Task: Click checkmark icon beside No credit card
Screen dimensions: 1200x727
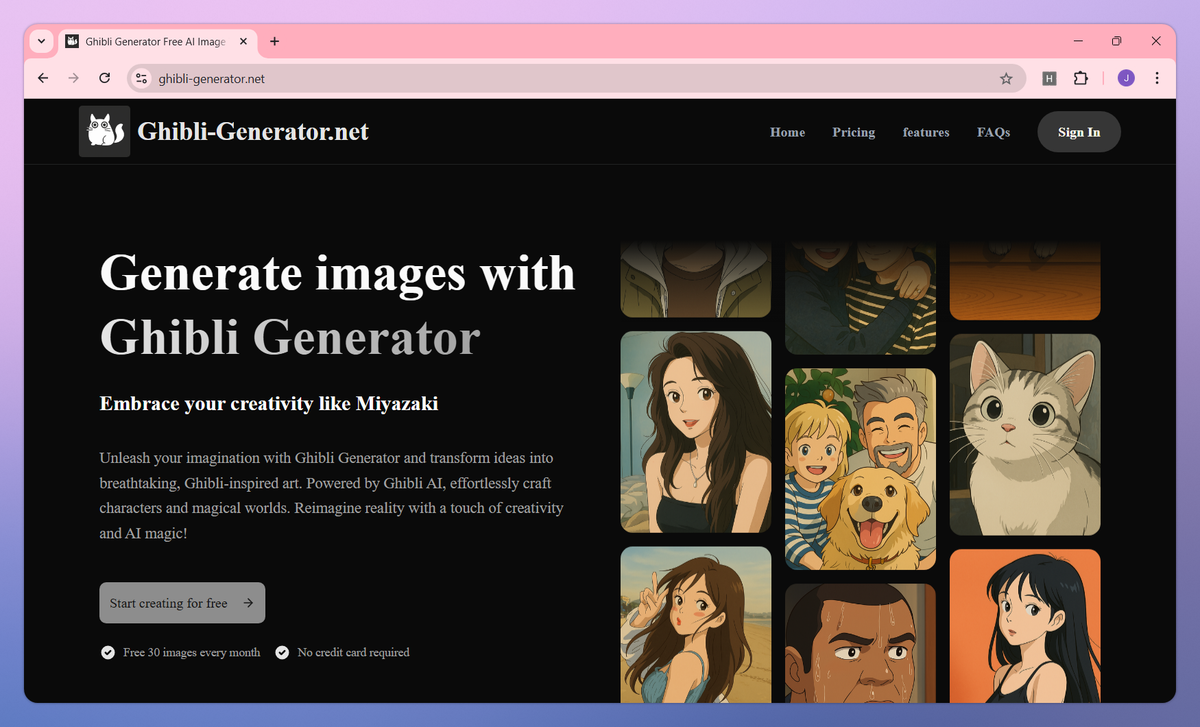Action: coord(282,652)
